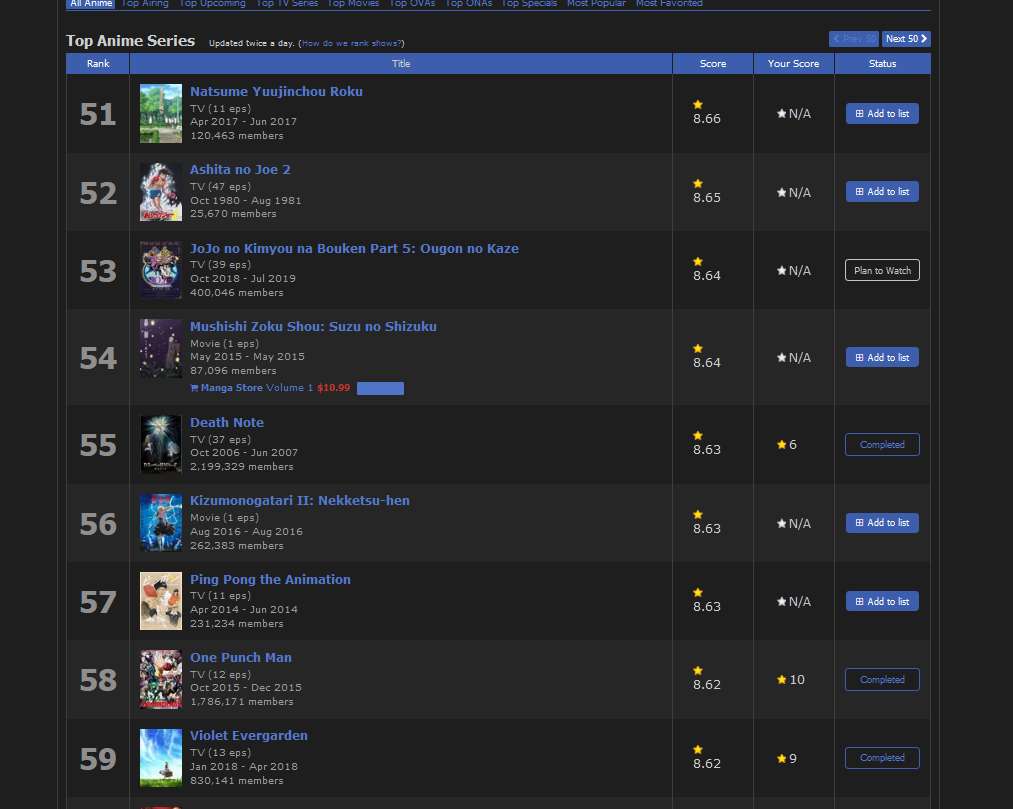The image size is (1013, 809).
Task: Click rank number 57
Action: (98, 602)
